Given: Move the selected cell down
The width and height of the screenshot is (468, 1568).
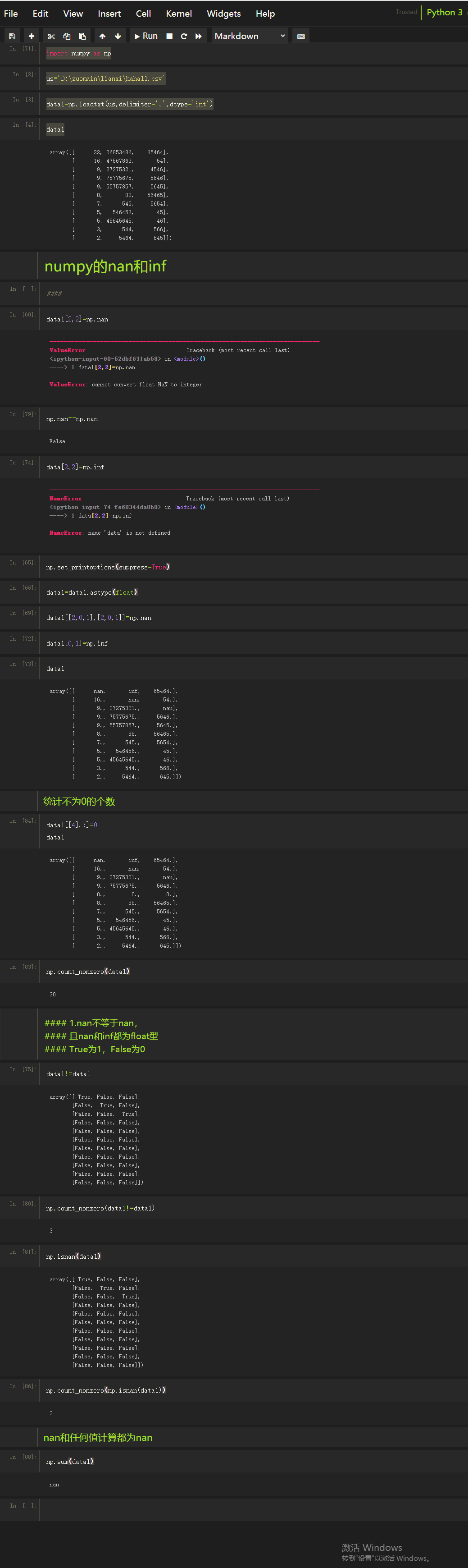Looking at the screenshot, I should 118,37.
